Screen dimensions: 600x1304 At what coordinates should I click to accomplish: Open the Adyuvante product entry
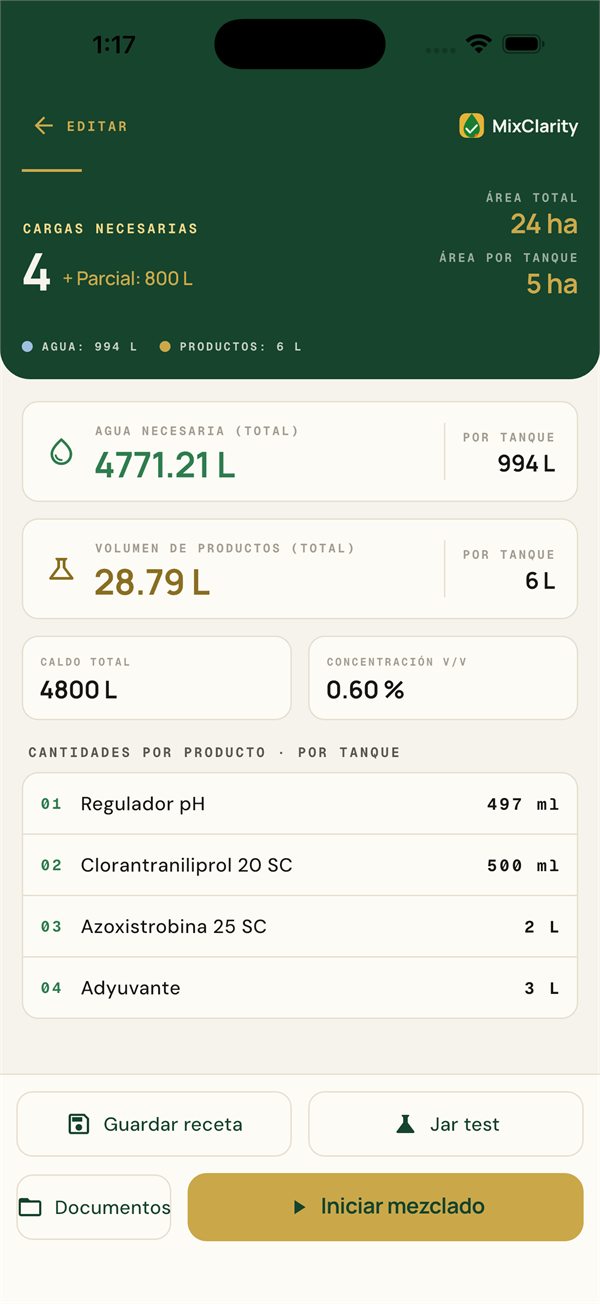300,988
